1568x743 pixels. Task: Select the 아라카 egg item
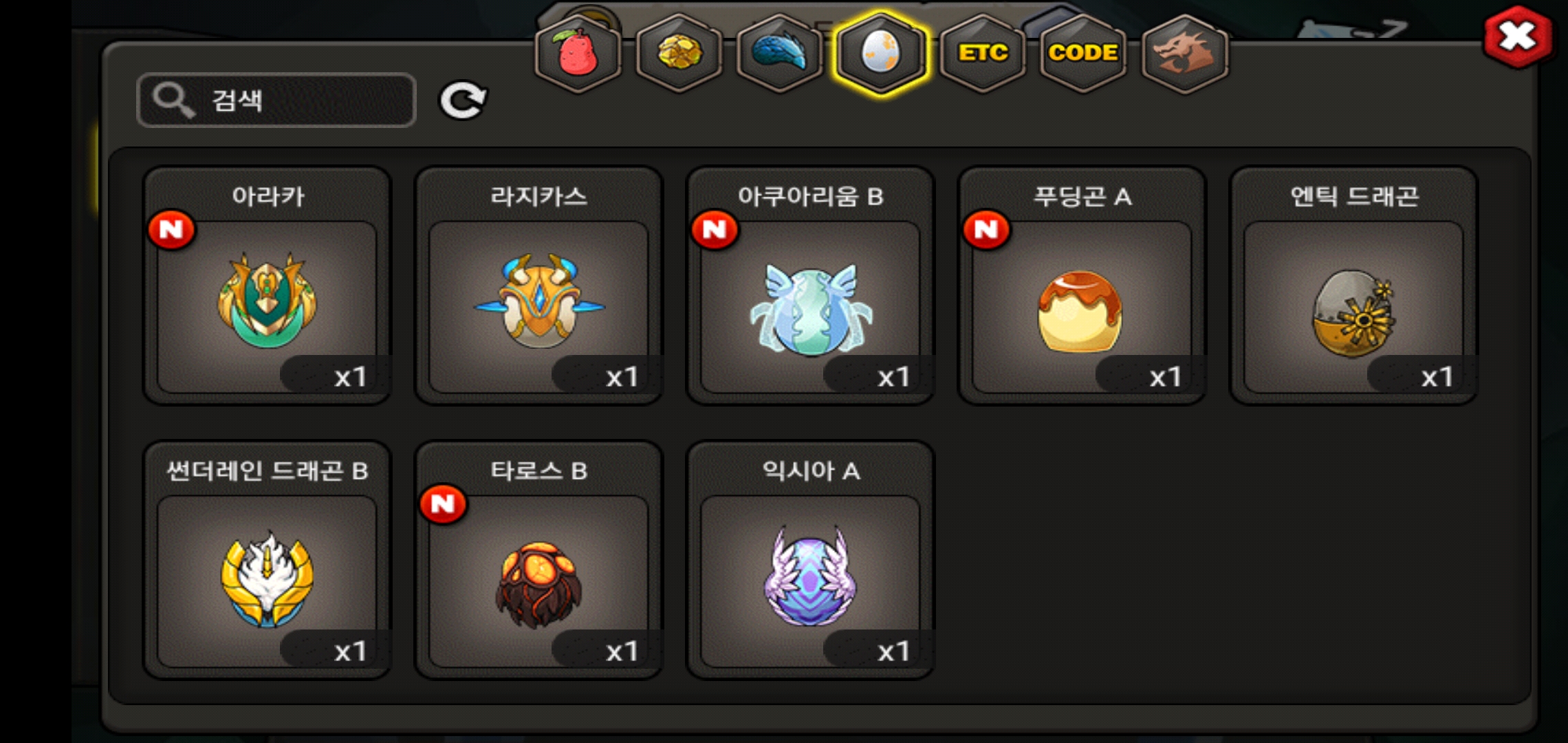(x=268, y=286)
